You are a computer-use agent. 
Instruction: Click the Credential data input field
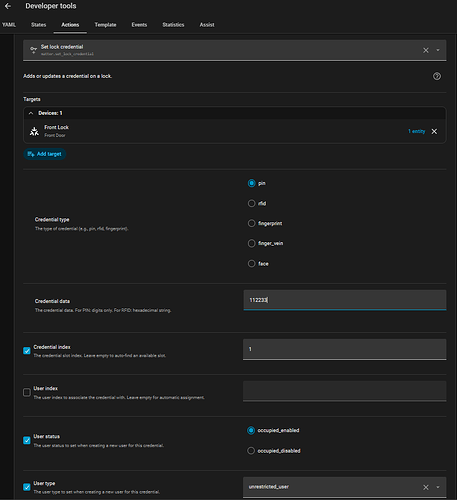pyautogui.click(x=345, y=300)
